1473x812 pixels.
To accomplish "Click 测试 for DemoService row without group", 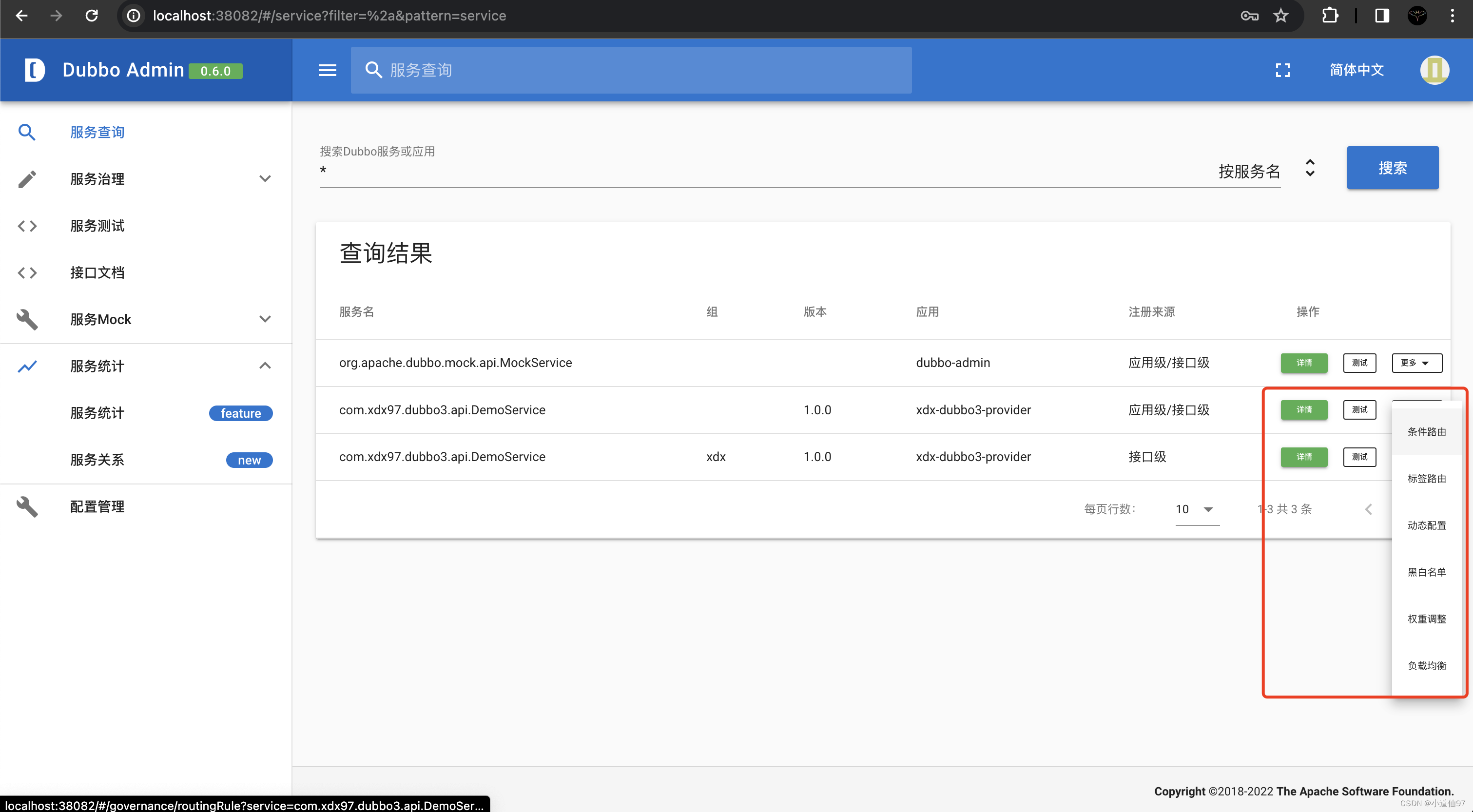I will point(1359,409).
